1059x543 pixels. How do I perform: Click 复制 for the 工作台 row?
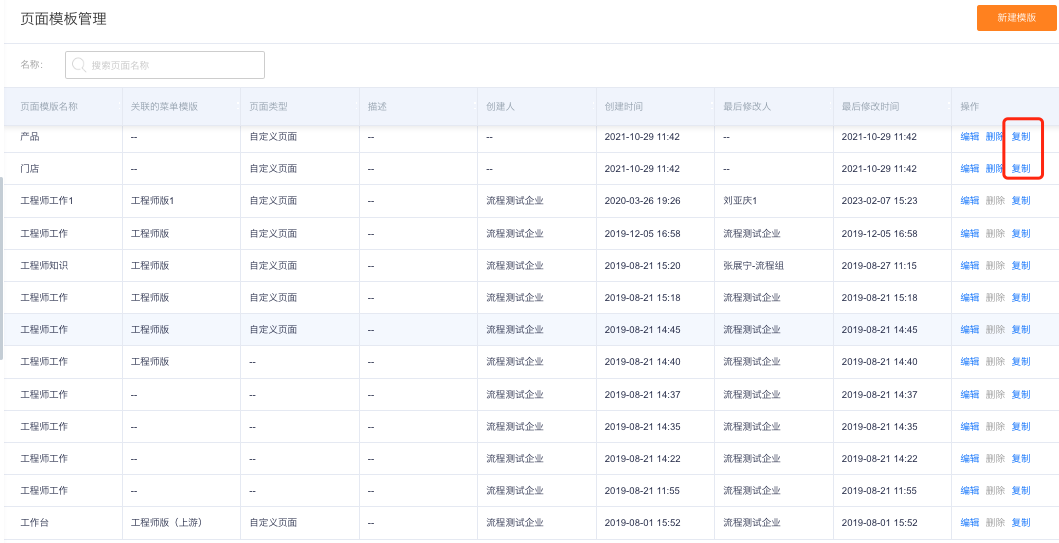pos(1021,522)
